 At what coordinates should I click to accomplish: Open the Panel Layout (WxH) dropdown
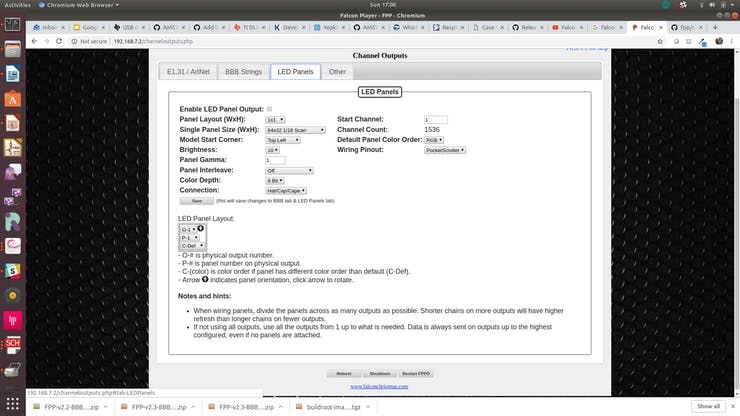[277, 119]
